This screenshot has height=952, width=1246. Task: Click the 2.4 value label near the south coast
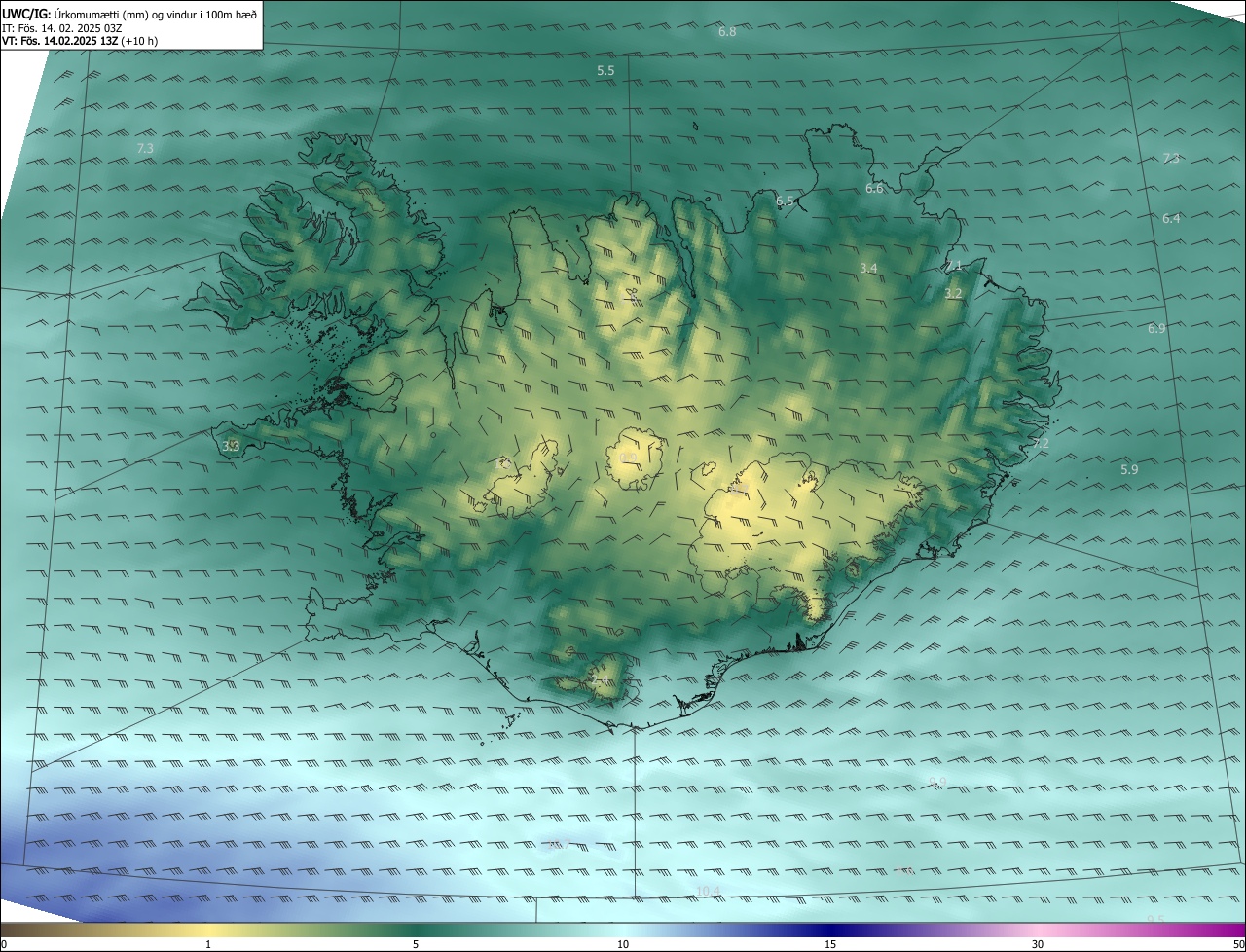(x=601, y=679)
